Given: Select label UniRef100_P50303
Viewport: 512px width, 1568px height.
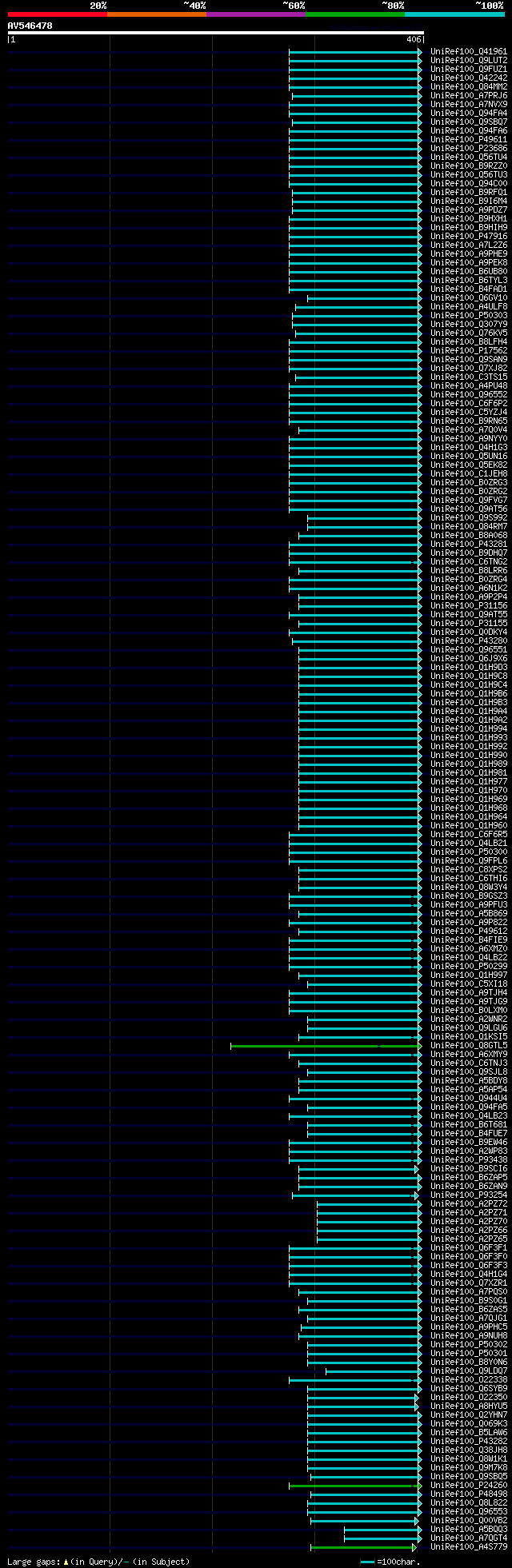Looking at the screenshot, I should tap(469, 315).
